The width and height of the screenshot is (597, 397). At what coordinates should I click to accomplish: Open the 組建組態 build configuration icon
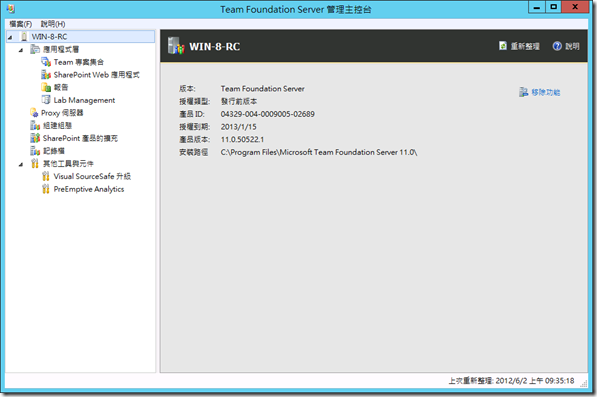click(x=35, y=125)
